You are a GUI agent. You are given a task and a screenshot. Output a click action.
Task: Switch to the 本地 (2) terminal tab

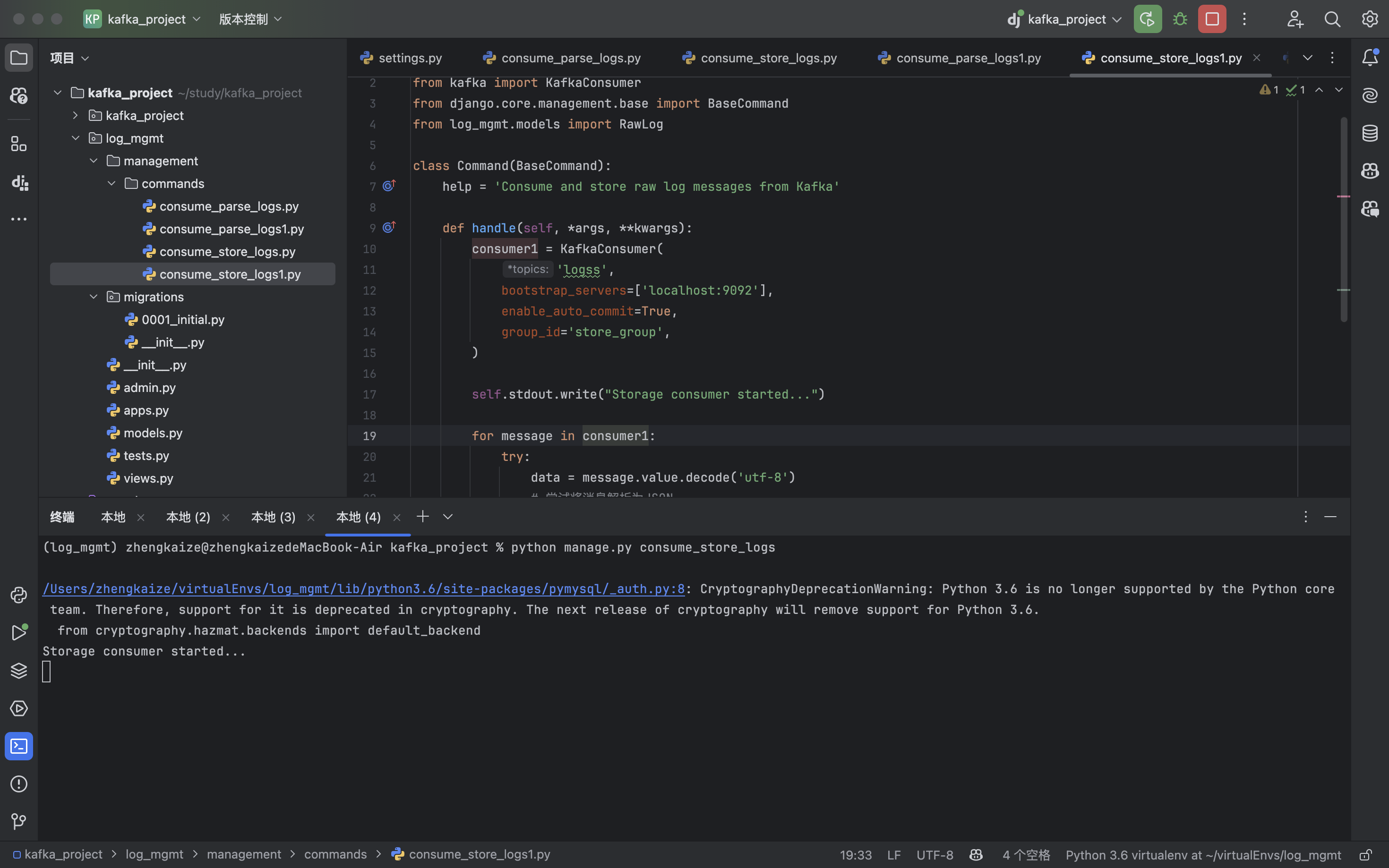pos(188,517)
